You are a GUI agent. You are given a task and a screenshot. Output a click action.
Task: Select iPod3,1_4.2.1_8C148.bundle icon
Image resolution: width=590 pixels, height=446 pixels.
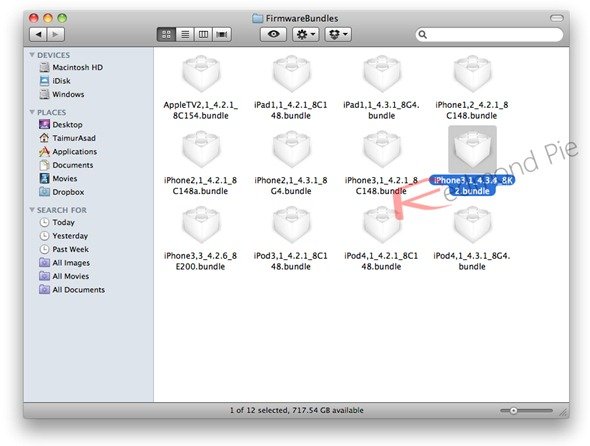(291, 225)
